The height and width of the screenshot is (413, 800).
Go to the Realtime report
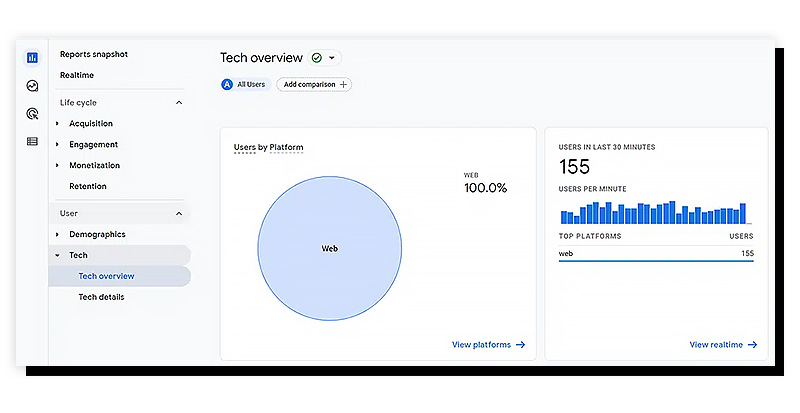pos(77,75)
